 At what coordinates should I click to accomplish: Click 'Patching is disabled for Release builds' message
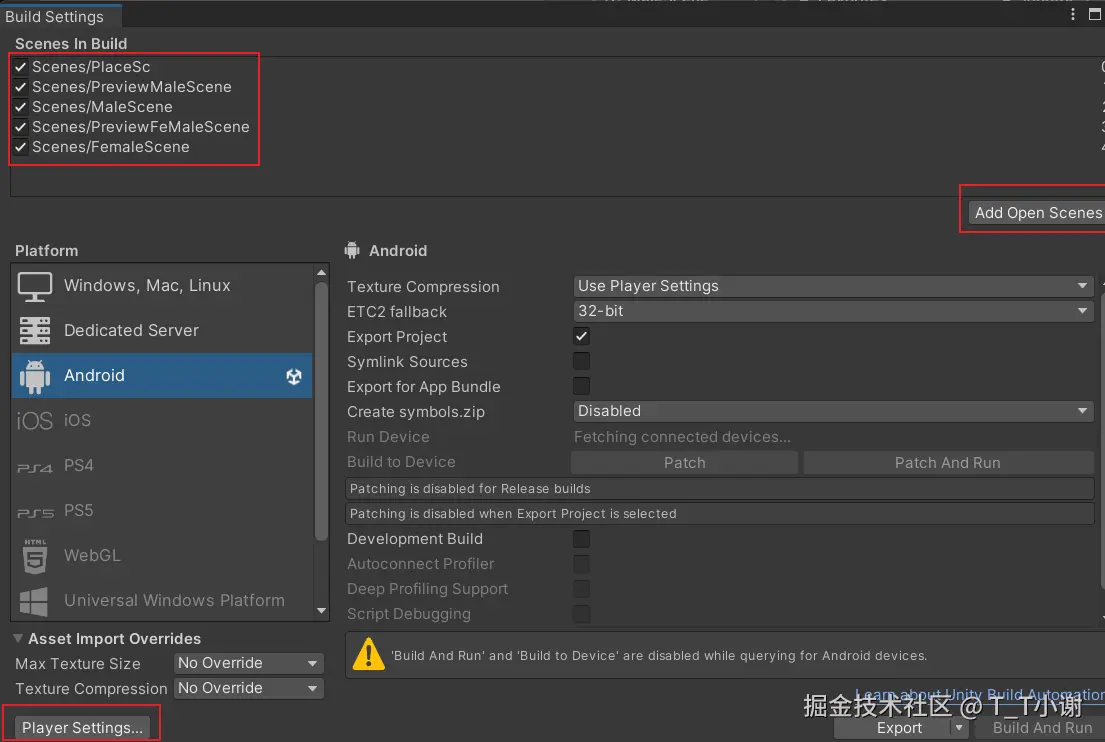click(x=720, y=488)
